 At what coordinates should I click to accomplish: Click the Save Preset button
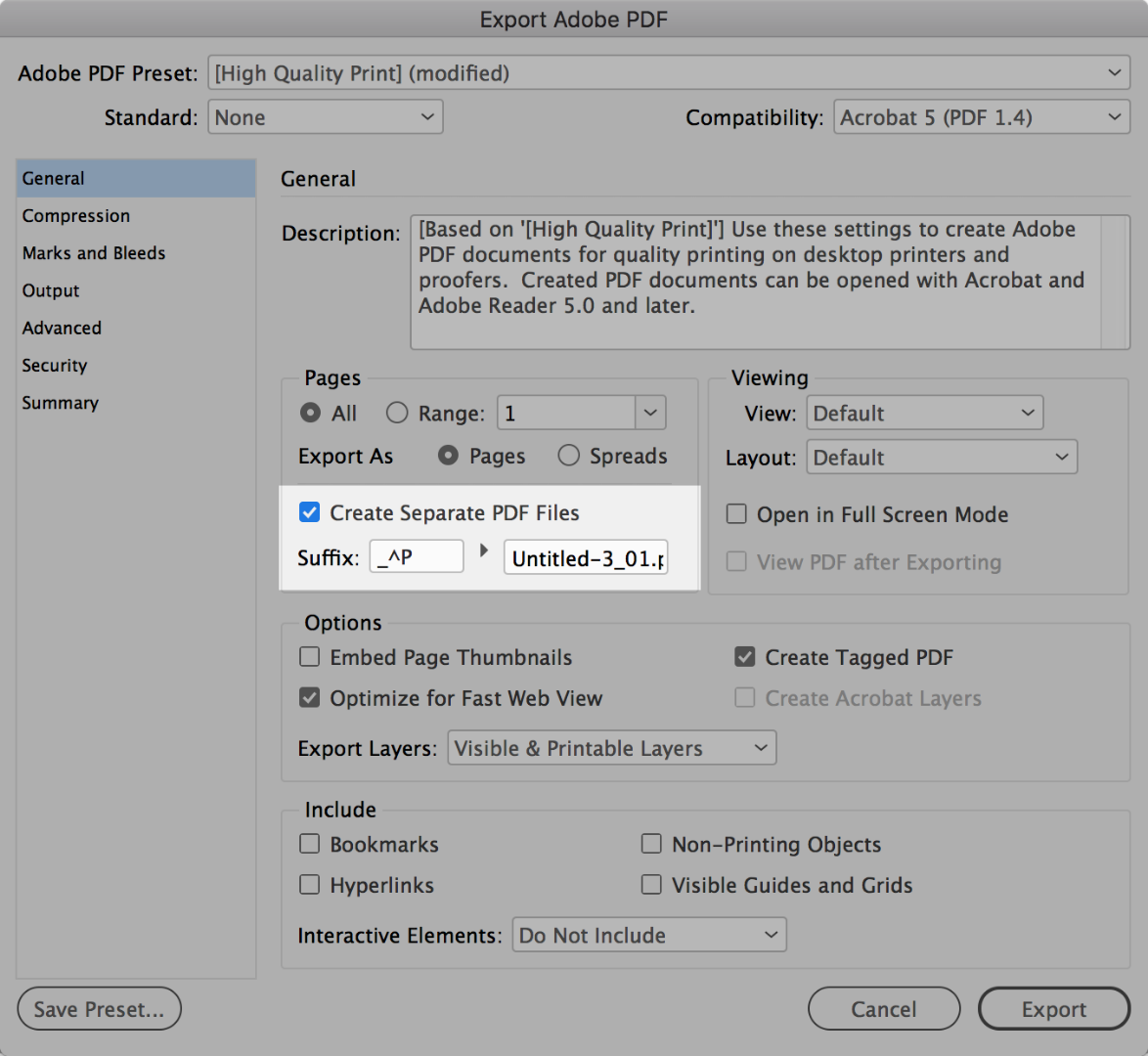99,1008
